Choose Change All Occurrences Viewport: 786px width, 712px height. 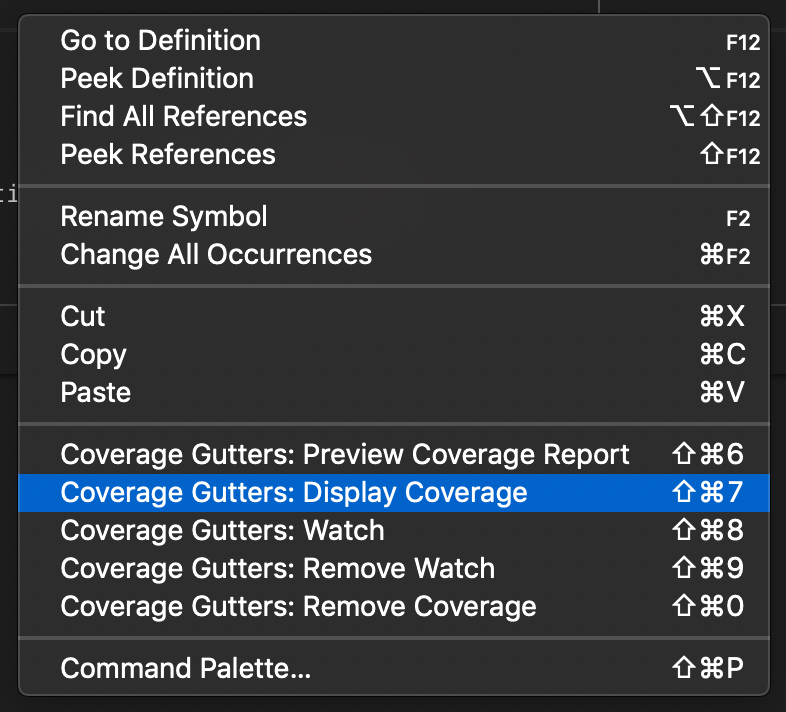click(x=216, y=255)
